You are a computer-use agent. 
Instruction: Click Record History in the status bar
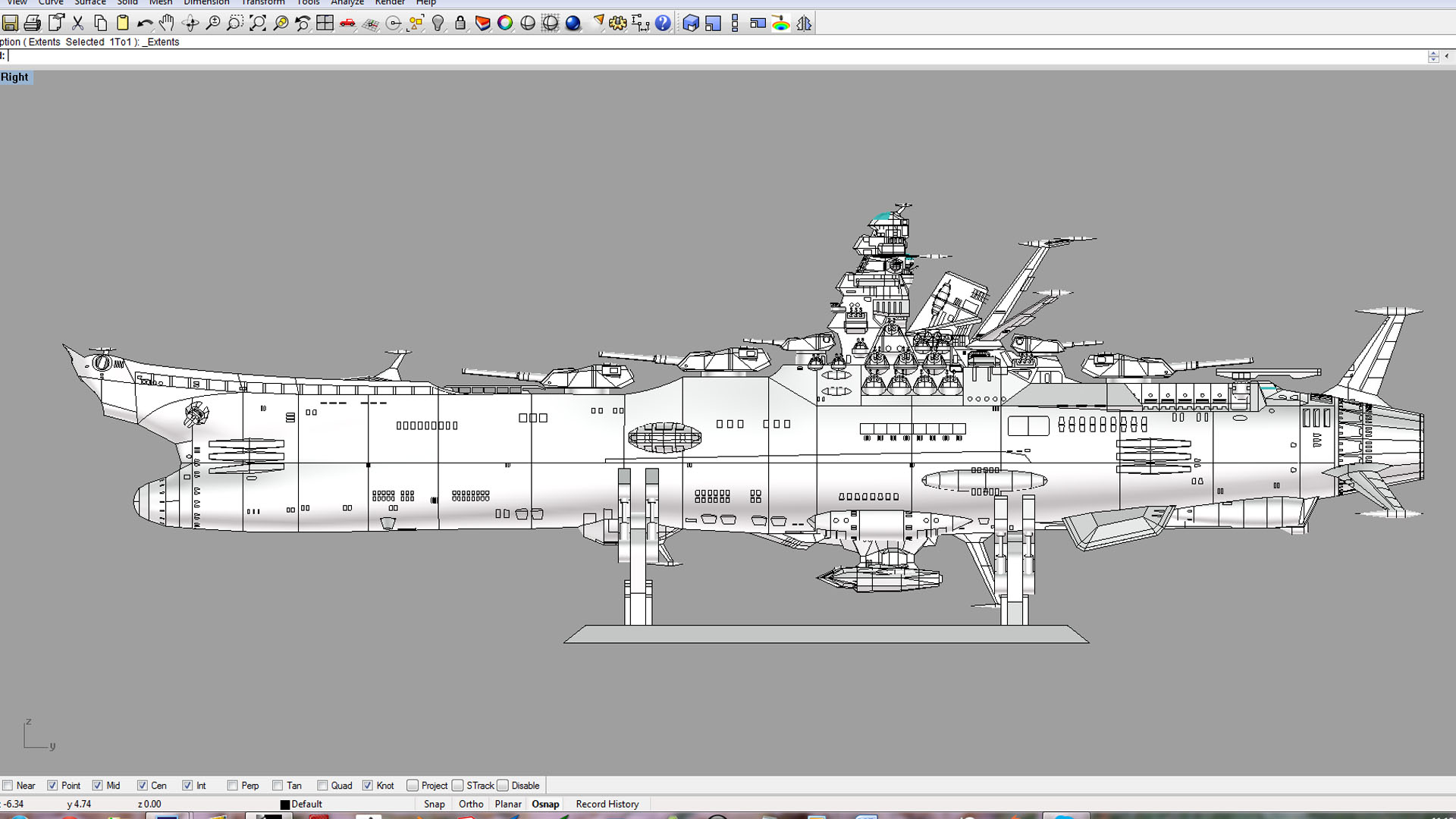tap(607, 805)
